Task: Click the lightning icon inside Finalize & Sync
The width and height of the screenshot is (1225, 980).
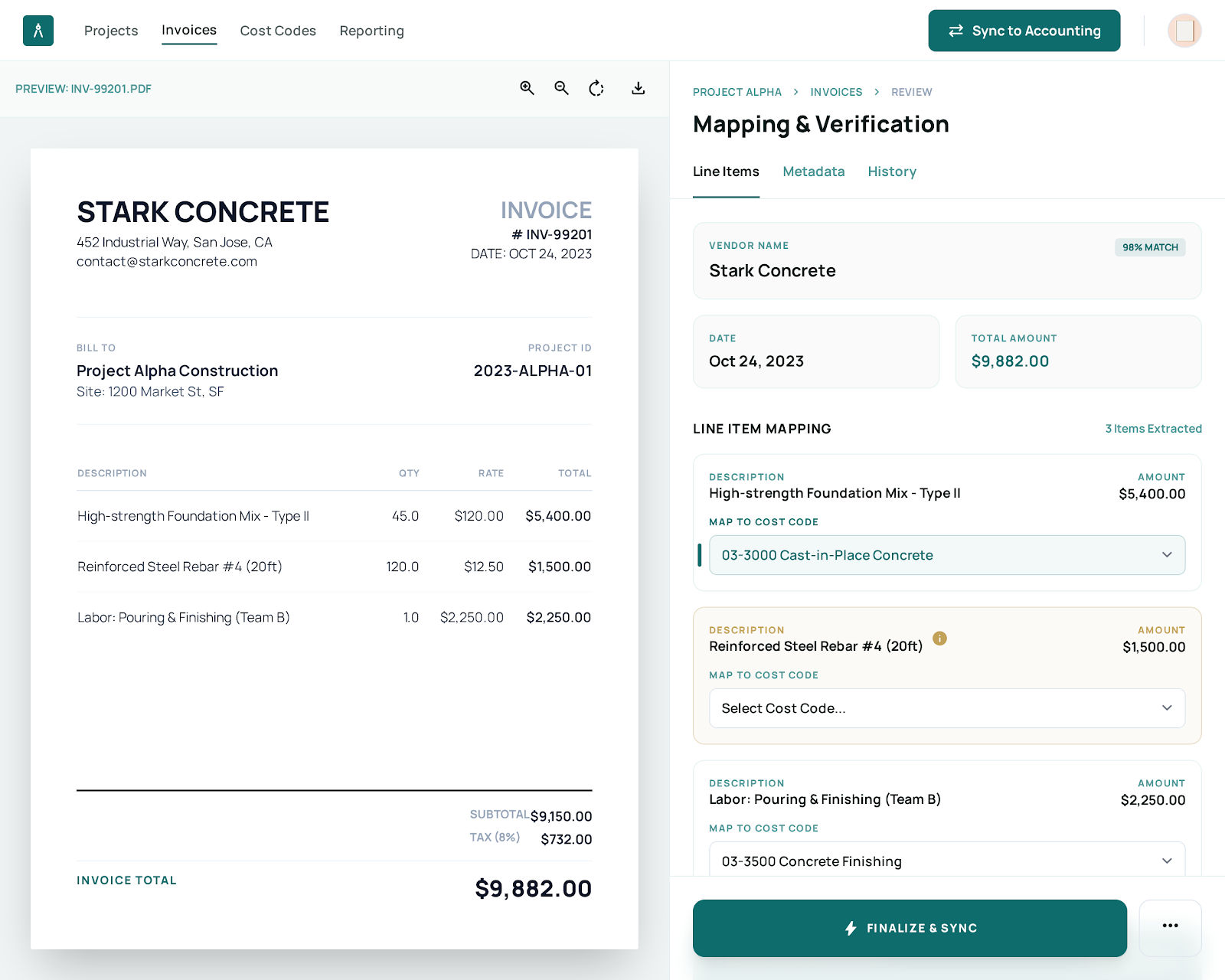Action: [x=850, y=928]
